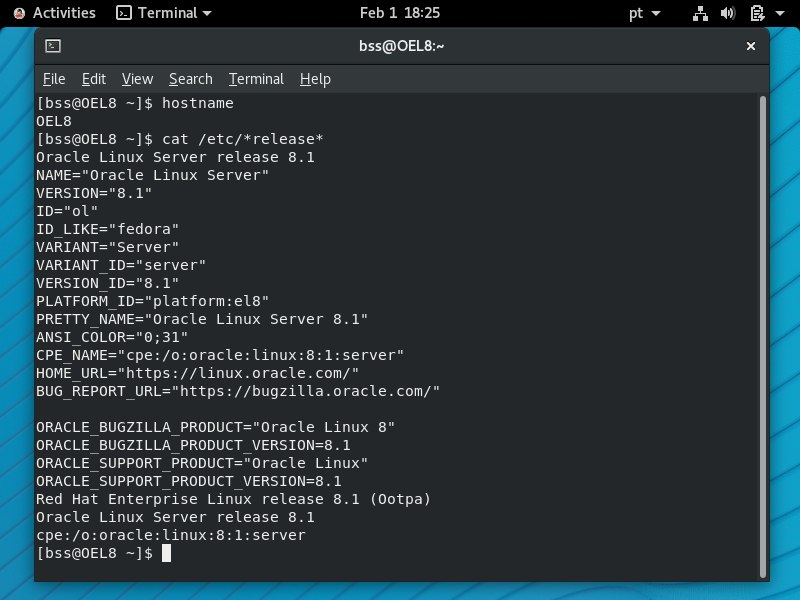Screen dimensions: 800x600
Task: Click the line ID_LIKE="fedora"
Action: (x=108, y=229)
